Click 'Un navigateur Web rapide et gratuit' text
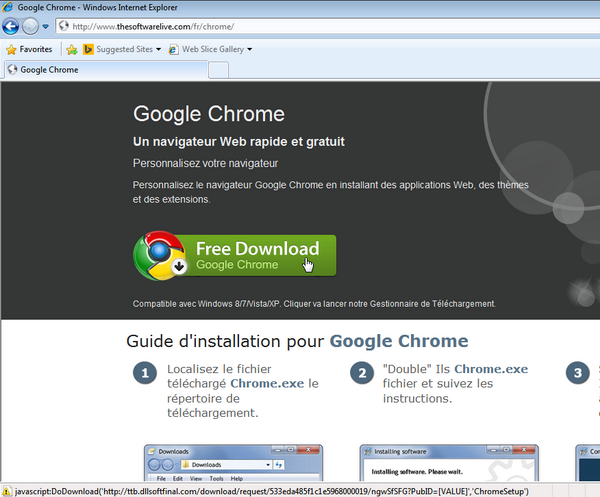 point(239,142)
